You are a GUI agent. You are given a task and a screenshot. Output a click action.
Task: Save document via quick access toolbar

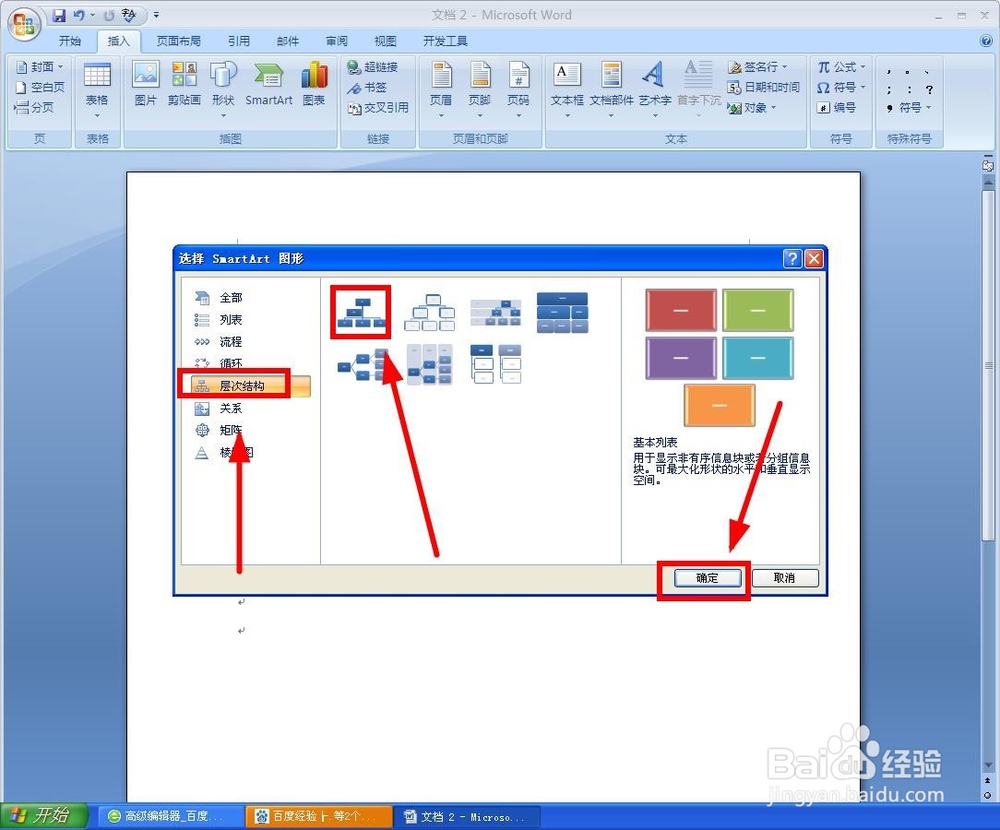[59, 15]
